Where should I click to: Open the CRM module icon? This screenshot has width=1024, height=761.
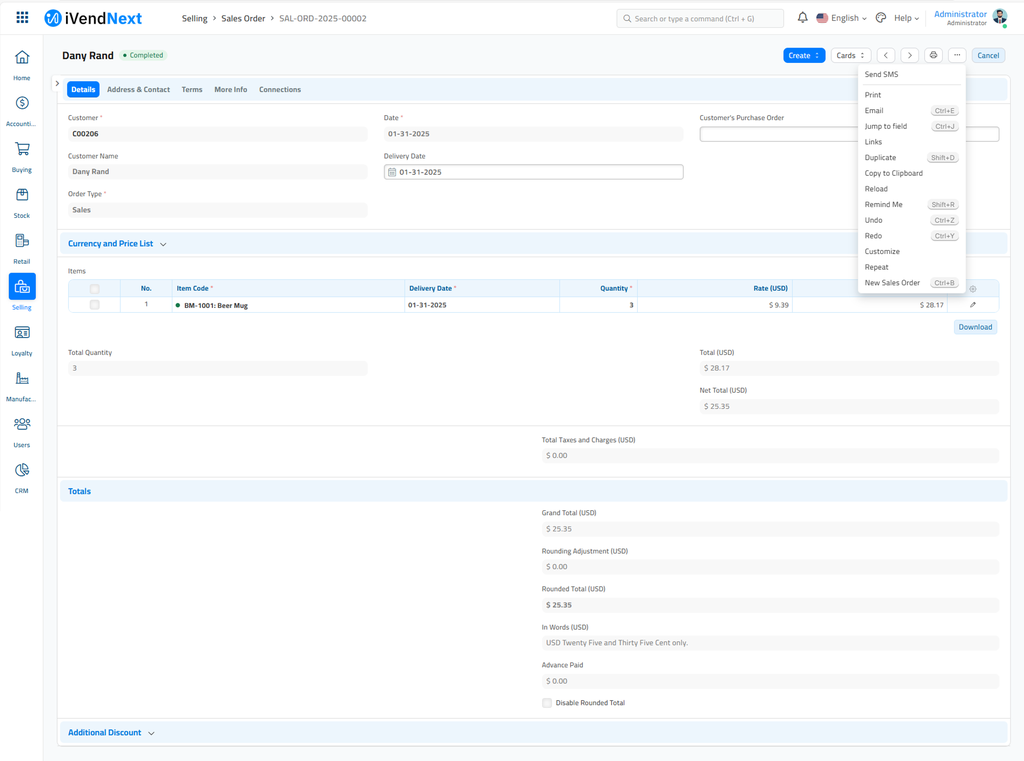click(22, 475)
